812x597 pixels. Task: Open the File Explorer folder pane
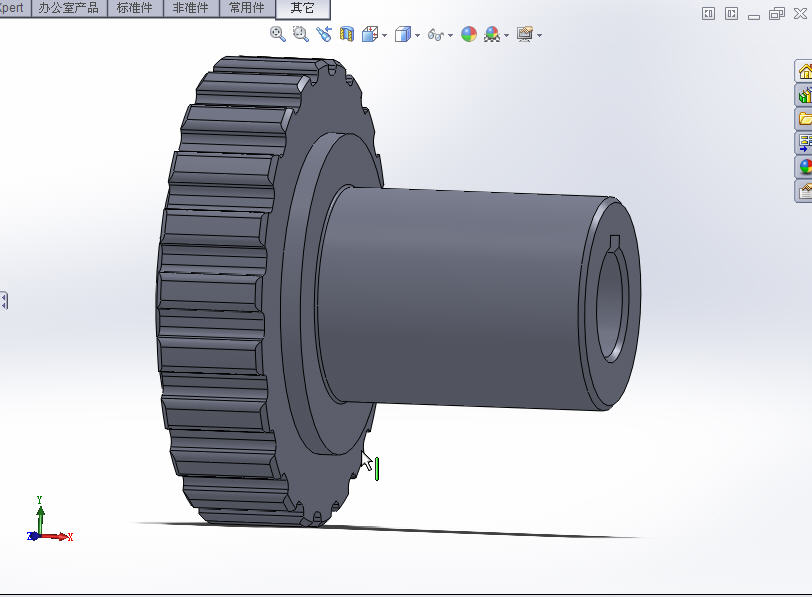click(804, 119)
